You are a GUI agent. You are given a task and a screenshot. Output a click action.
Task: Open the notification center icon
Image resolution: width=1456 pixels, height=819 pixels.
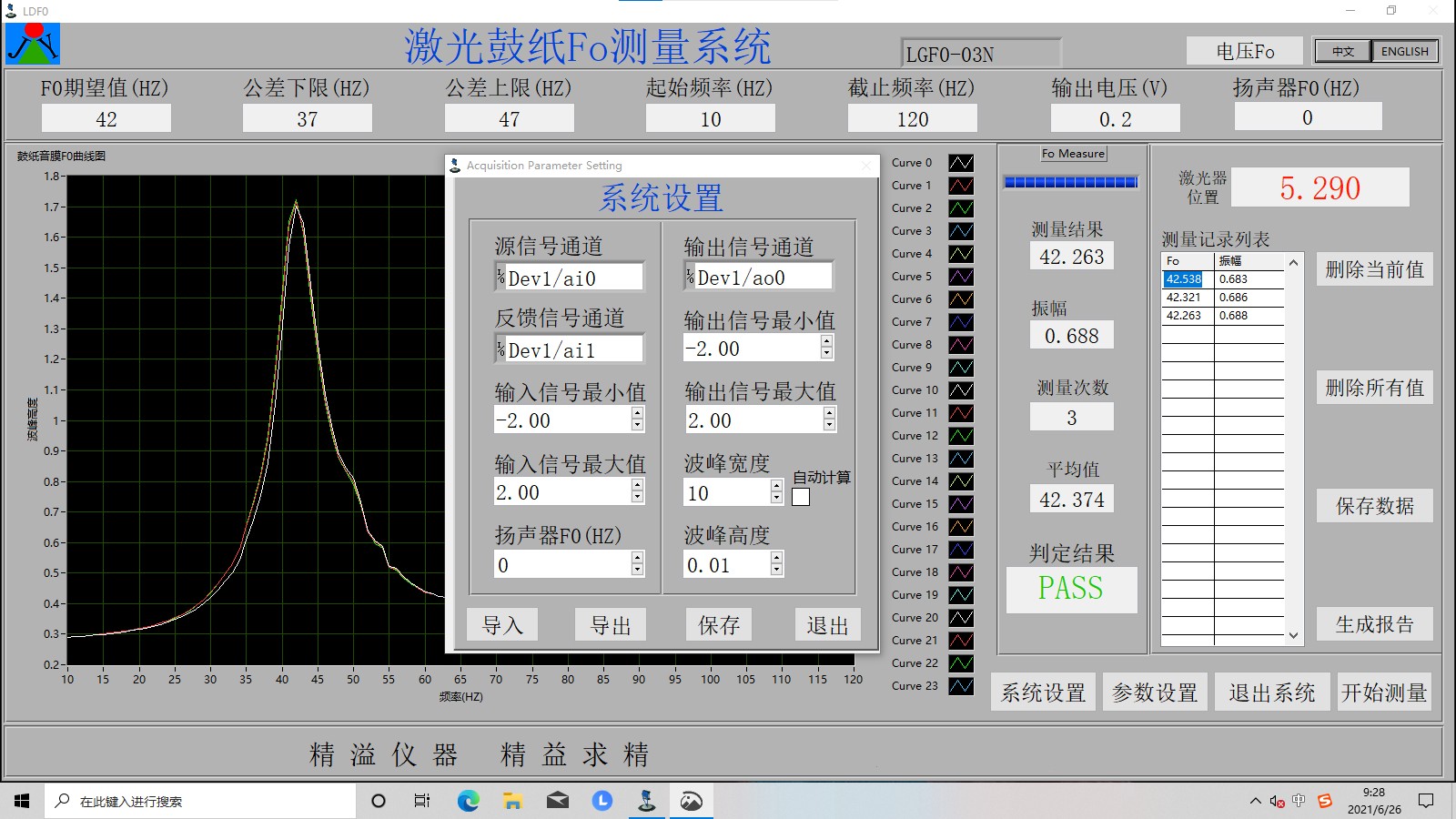[1426, 801]
